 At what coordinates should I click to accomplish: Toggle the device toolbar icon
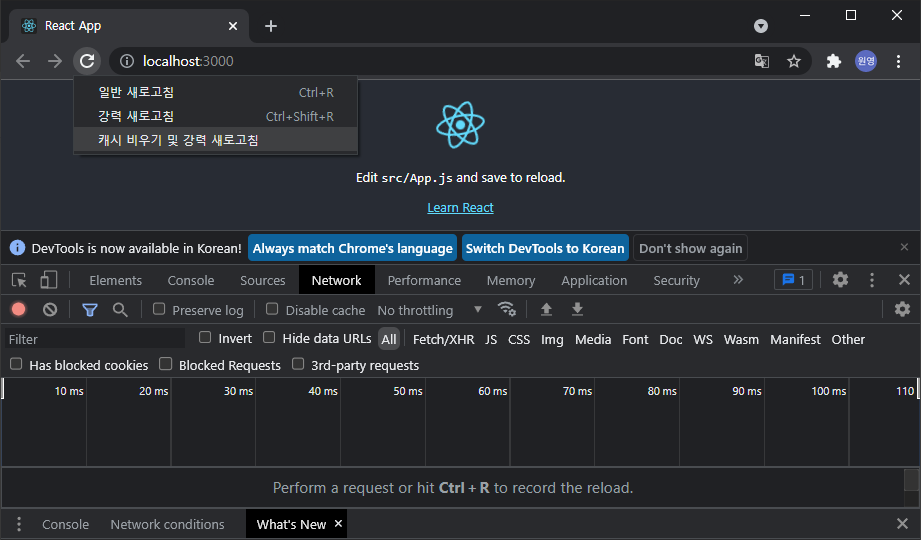pyautogui.click(x=49, y=280)
